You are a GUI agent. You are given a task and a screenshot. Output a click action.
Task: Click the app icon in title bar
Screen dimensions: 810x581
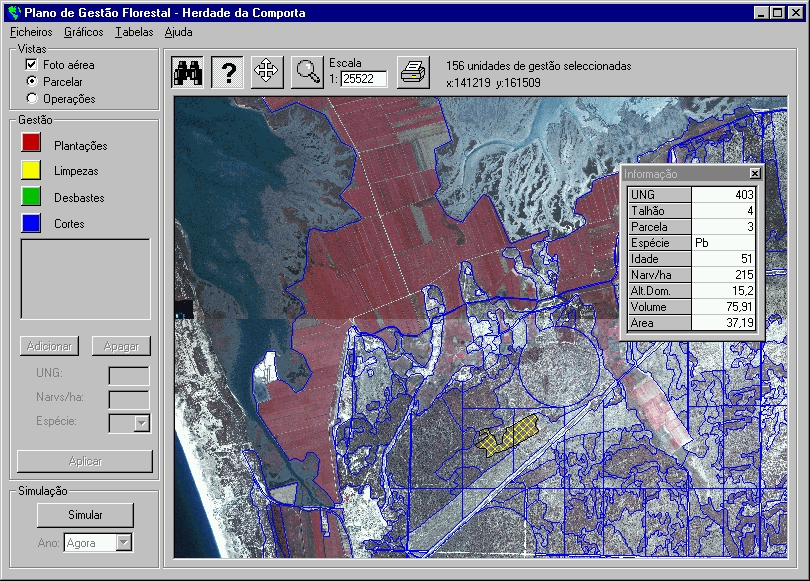click(14, 13)
